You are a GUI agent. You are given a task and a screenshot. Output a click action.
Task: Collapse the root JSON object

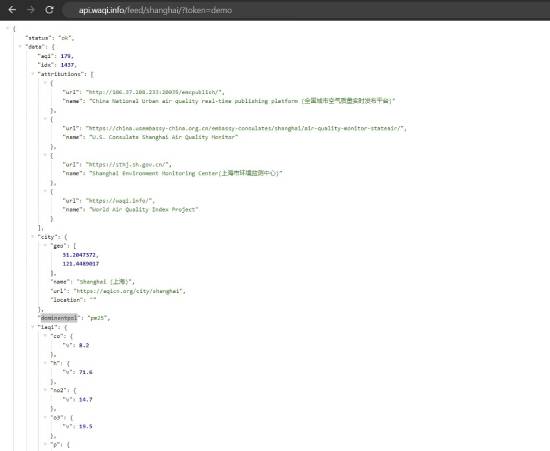tap(8, 28)
